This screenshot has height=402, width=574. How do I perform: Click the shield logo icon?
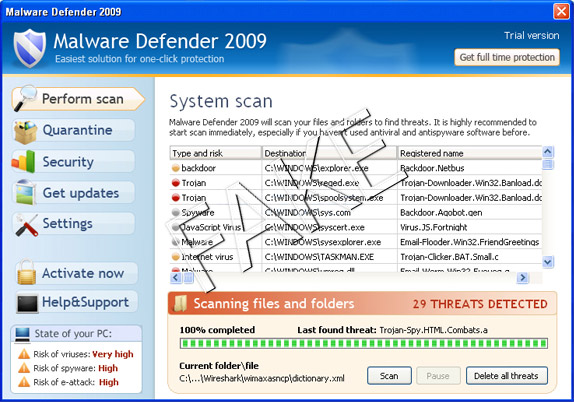(x=30, y=48)
